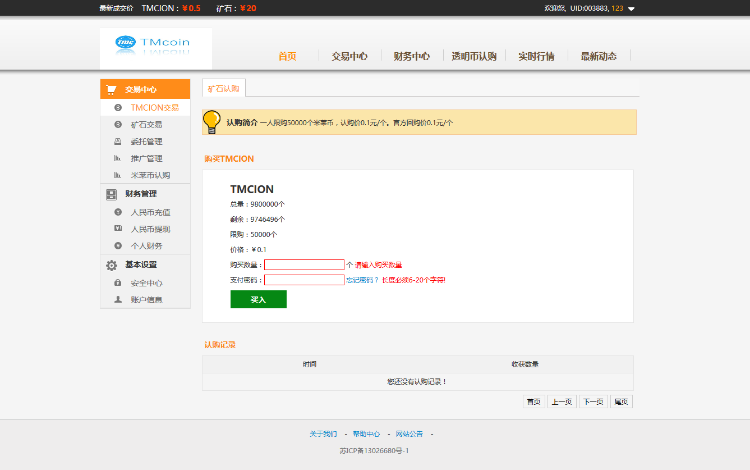Screen dimensions: 750x470
Task: Open the 网站公告 footer link
Action: (x=409, y=434)
